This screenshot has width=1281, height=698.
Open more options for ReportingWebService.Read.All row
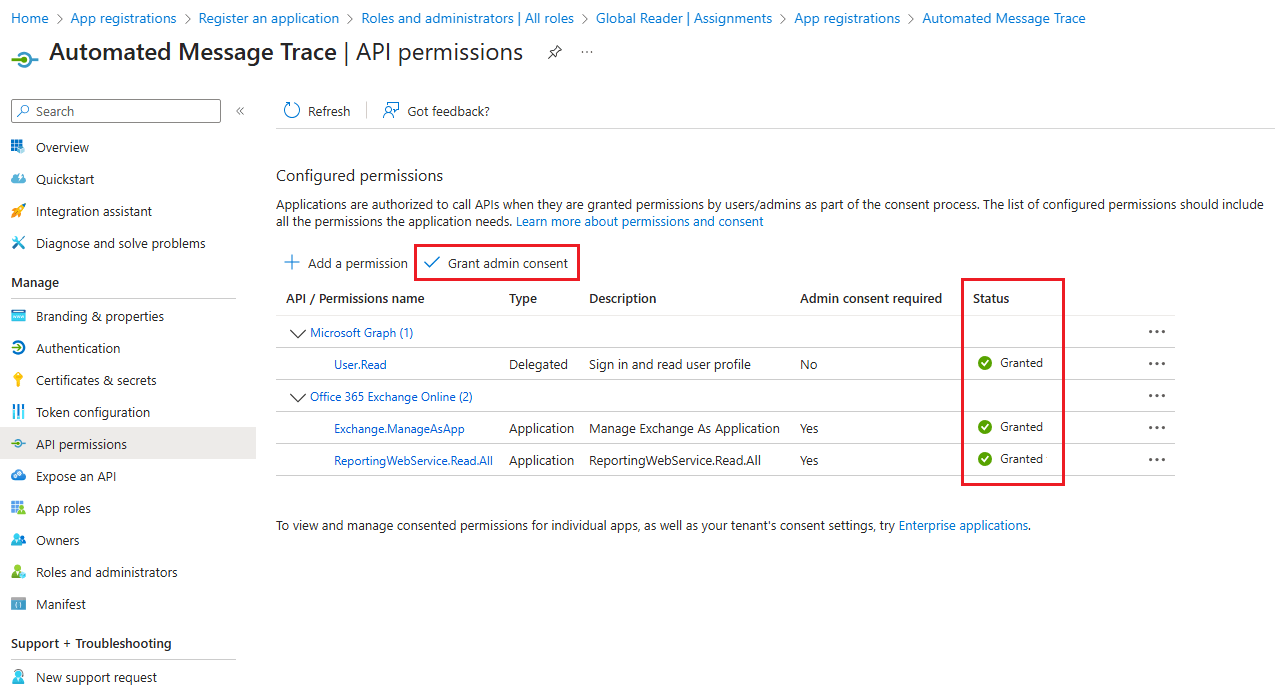(1157, 460)
